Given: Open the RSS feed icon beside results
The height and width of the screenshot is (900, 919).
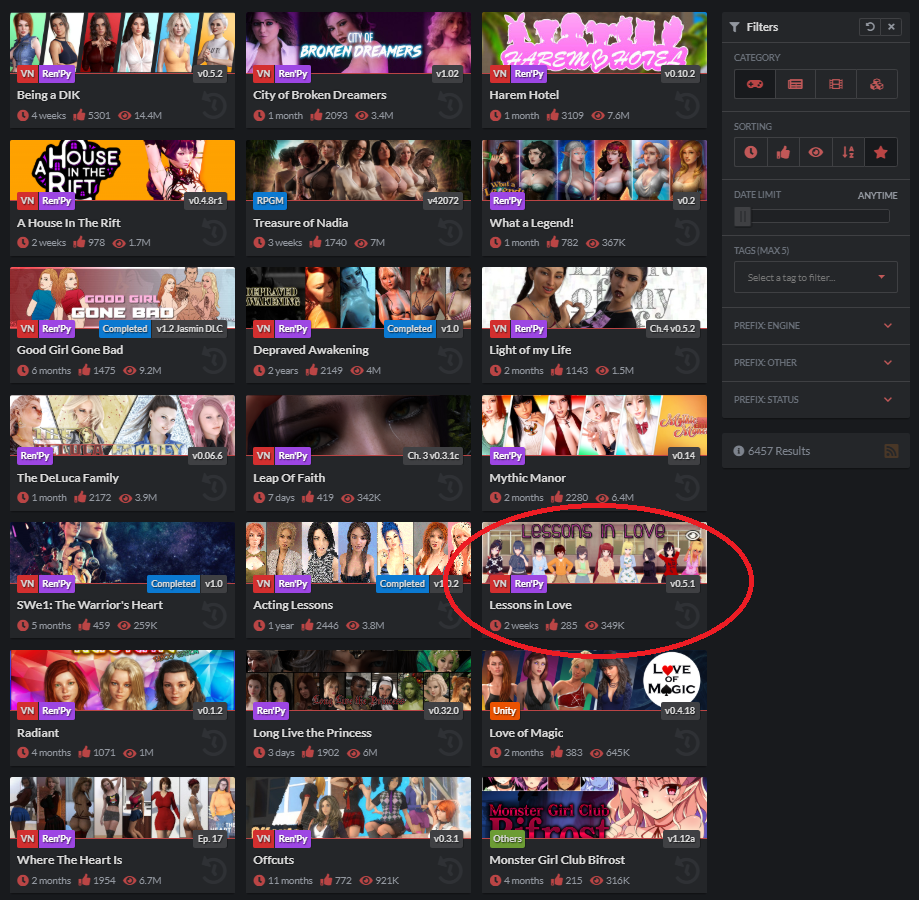Looking at the screenshot, I should tap(891, 451).
